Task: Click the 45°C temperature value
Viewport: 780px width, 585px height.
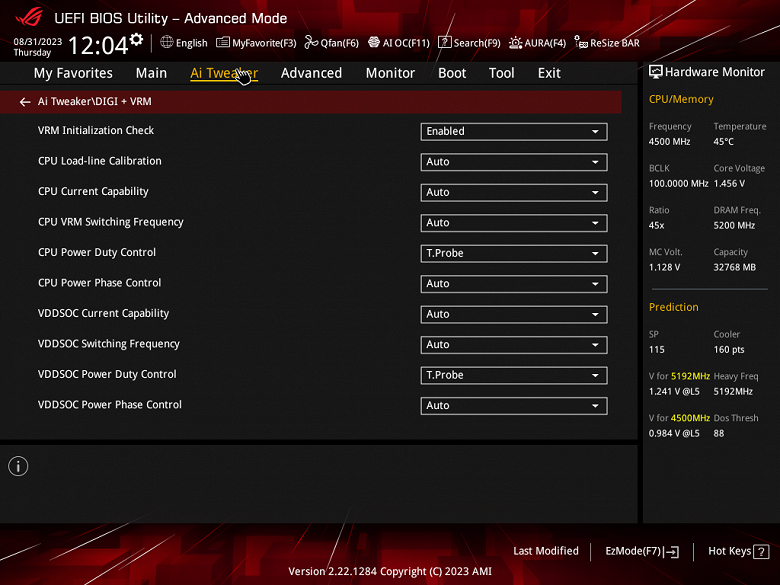Action: (x=723, y=142)
